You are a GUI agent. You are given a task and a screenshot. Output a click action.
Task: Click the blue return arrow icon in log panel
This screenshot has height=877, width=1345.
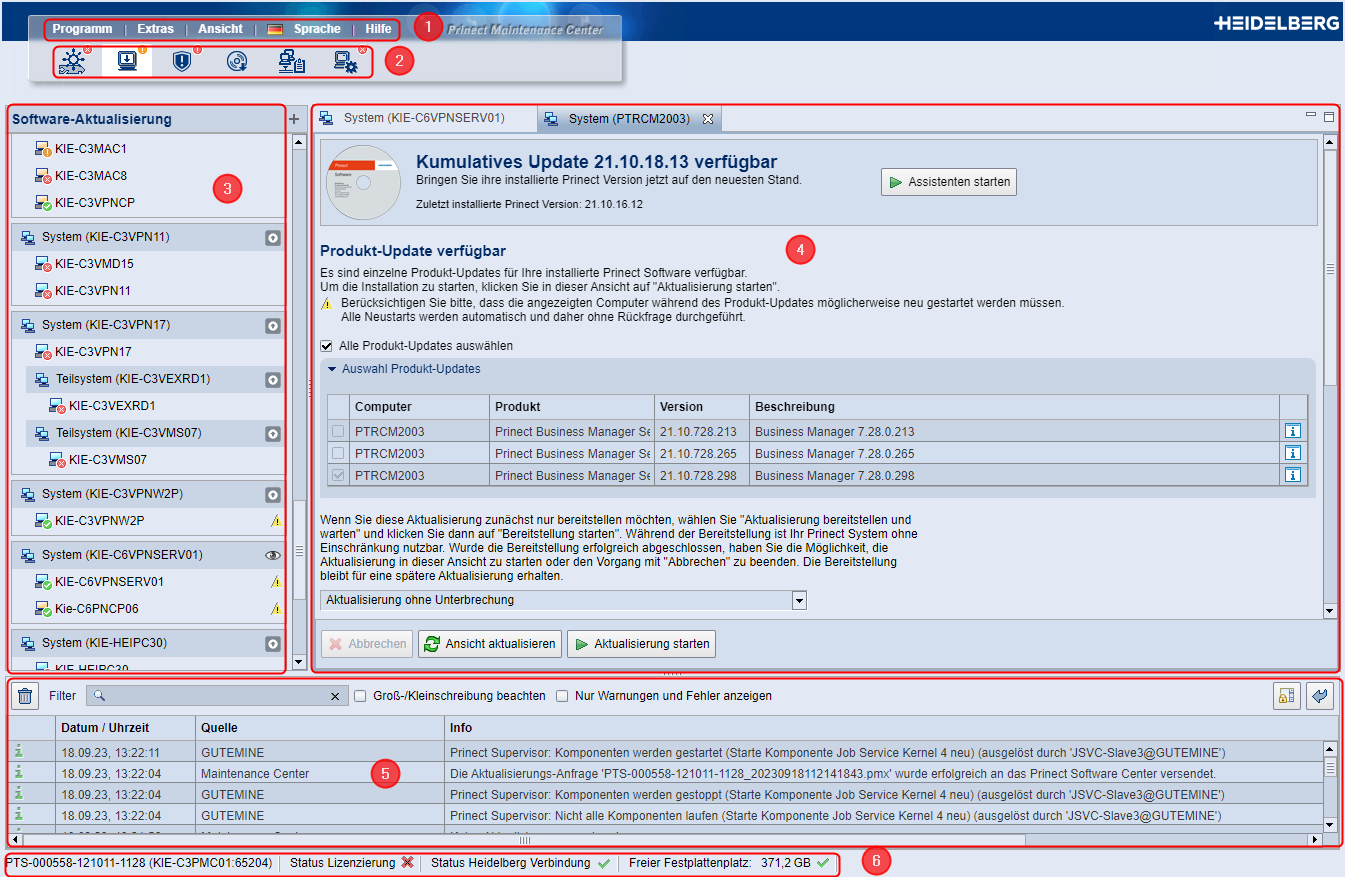pos(1320,696)
